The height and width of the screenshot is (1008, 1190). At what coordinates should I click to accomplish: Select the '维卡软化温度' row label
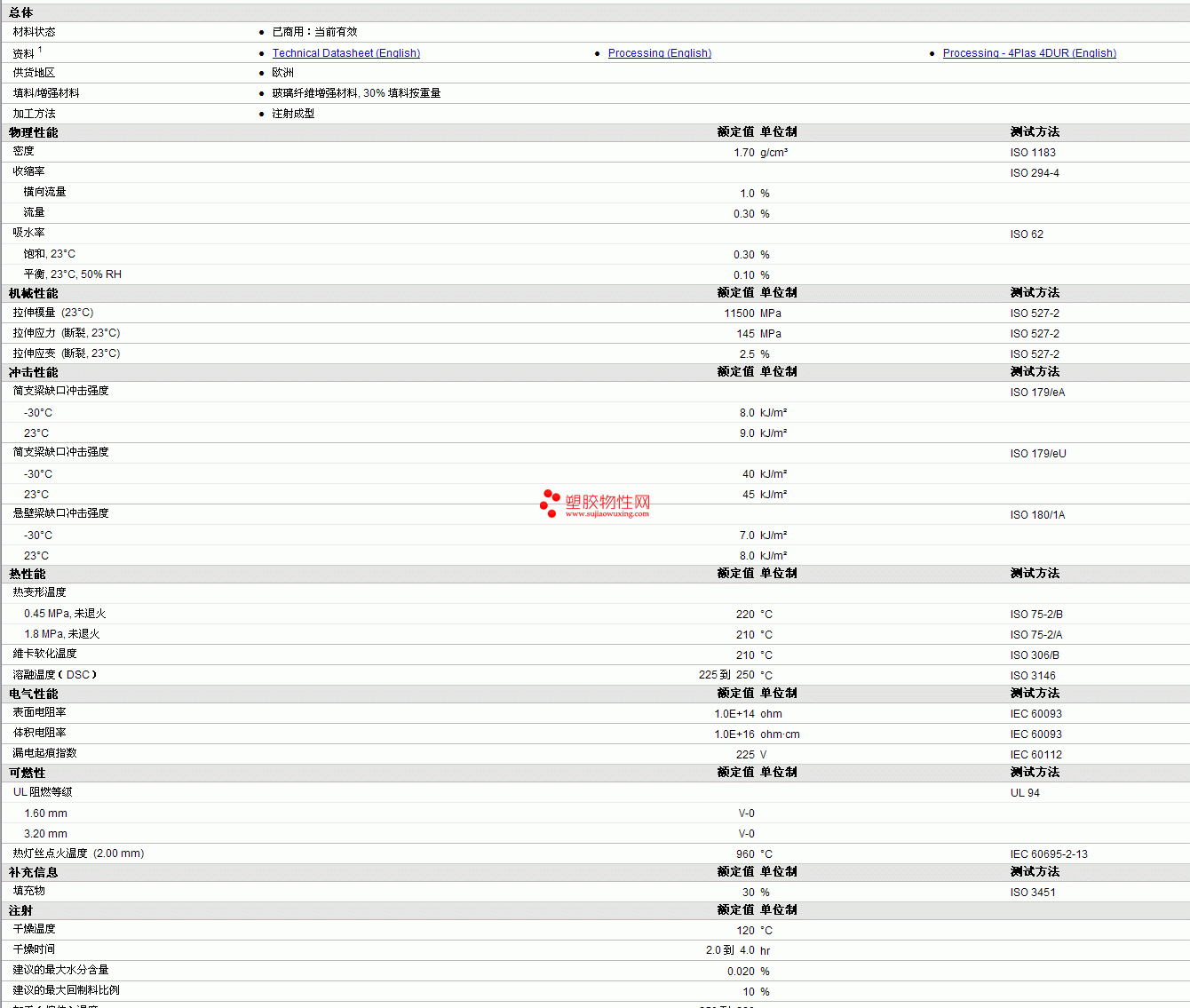[x=44, y=654]
